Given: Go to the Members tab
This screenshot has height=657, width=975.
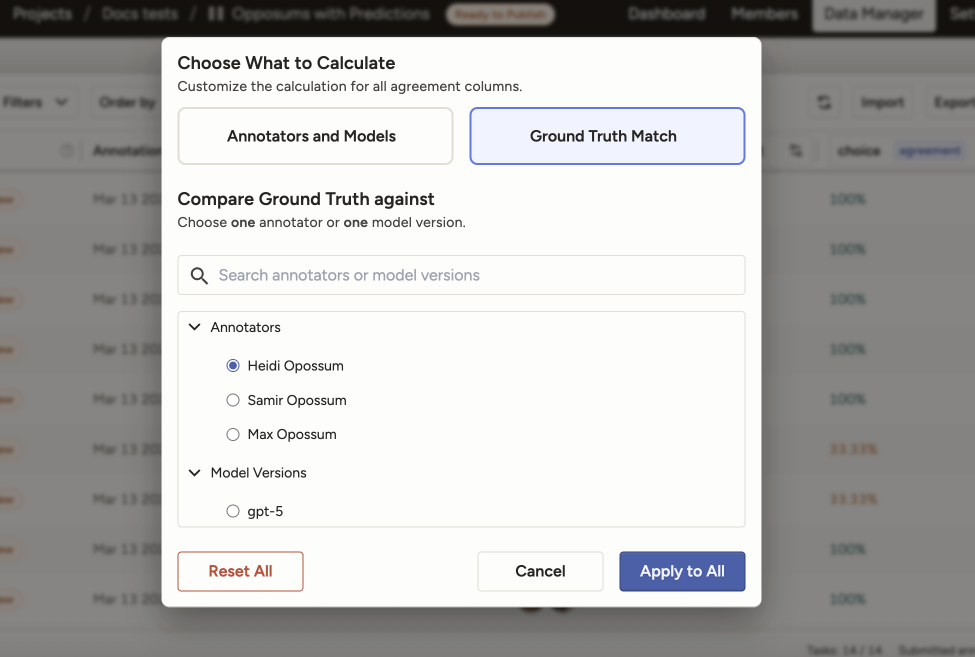Looking at the screenshot, I should [764, 14].
